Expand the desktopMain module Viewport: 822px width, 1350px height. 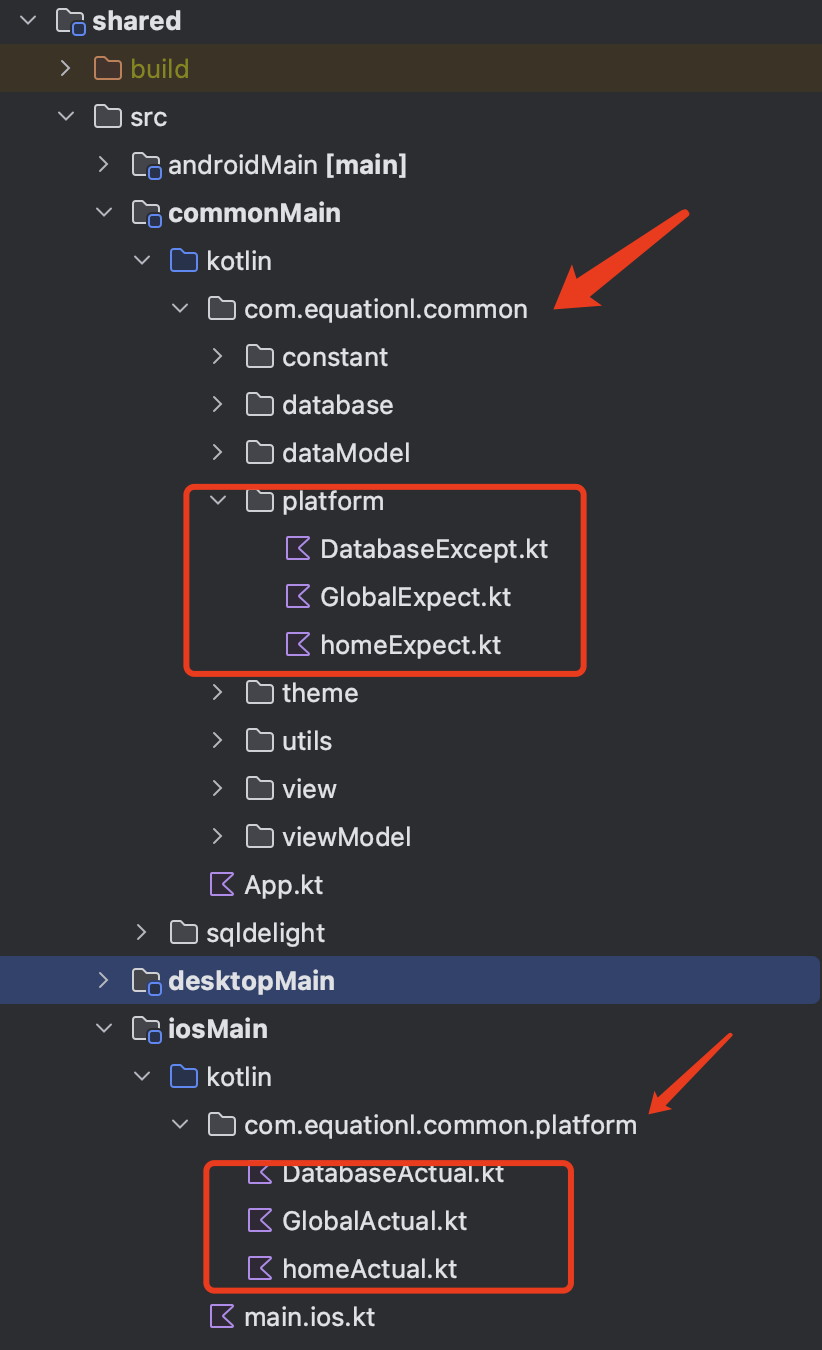point(104,981)
